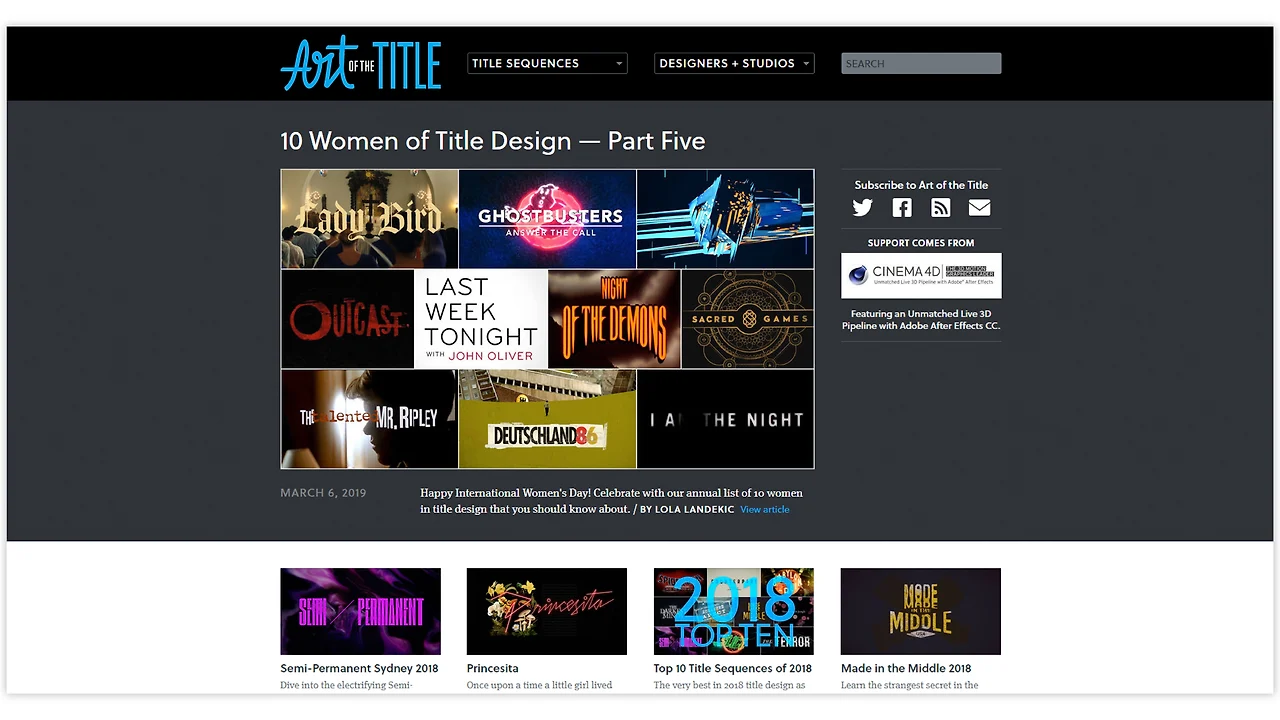Screen dimensions: 1280x720
Task: Select the blue abstract 3D title image
Action: (x=725, y=218)
